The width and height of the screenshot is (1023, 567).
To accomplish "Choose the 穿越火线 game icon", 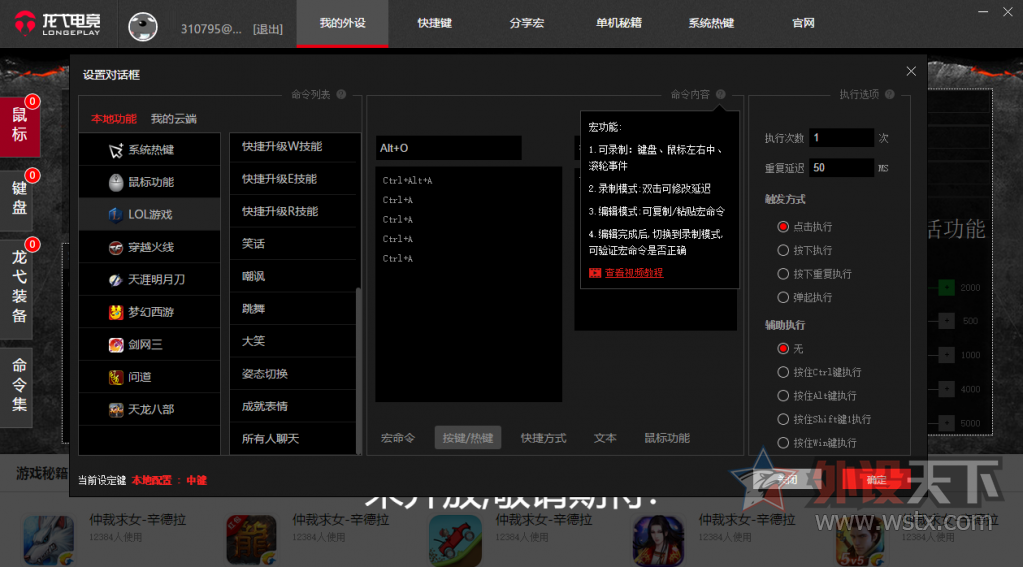I will point(117,247).
